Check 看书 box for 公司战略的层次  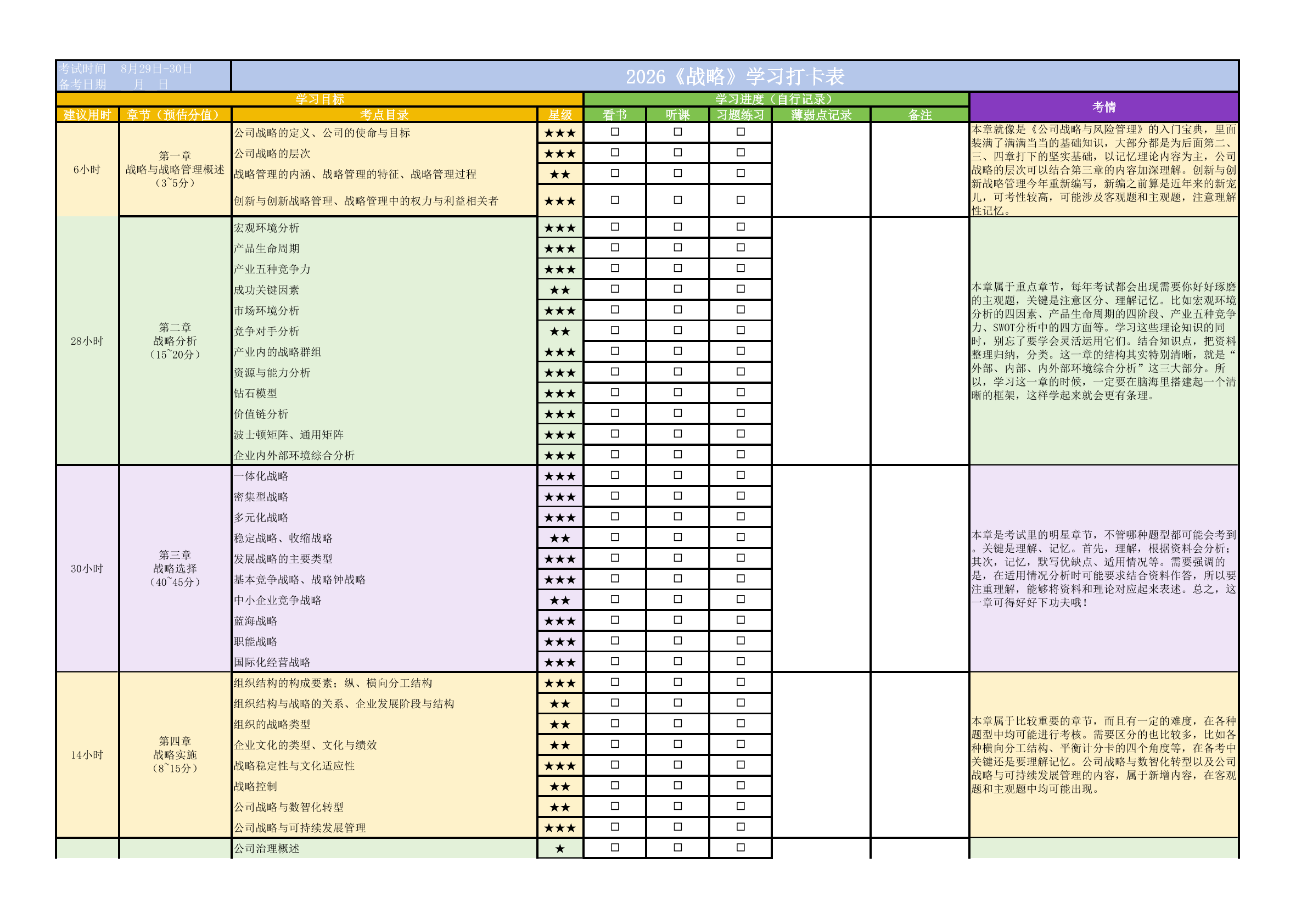pos(615,153)
